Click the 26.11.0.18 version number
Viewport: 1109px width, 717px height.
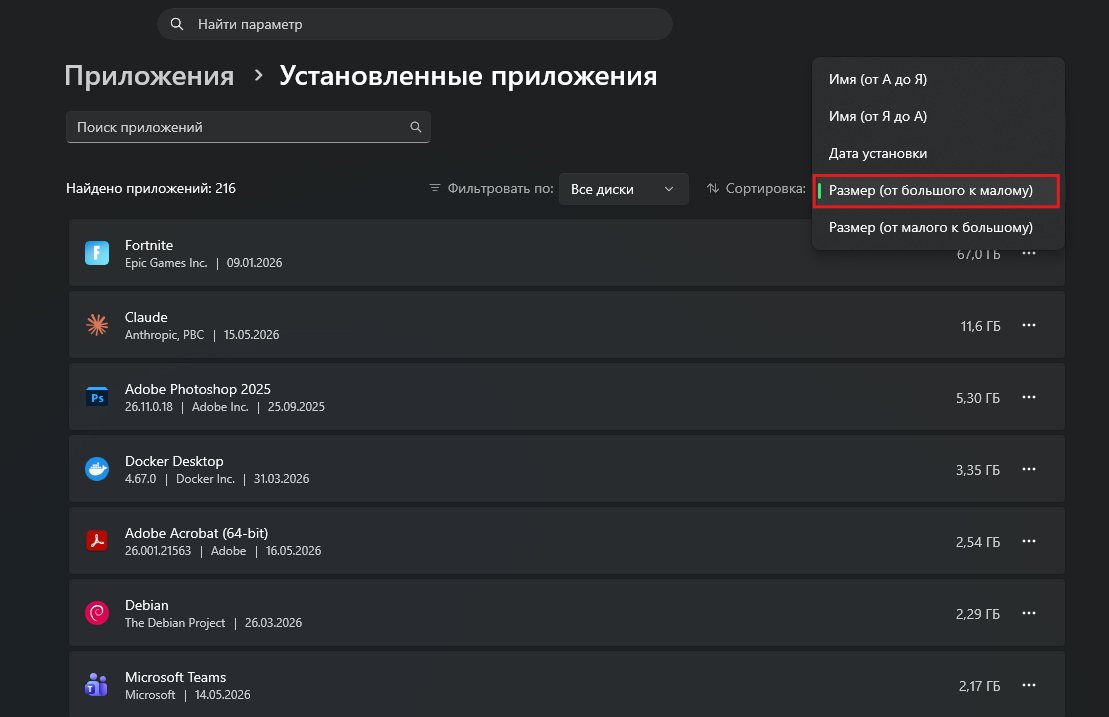[x=149, y=407]
